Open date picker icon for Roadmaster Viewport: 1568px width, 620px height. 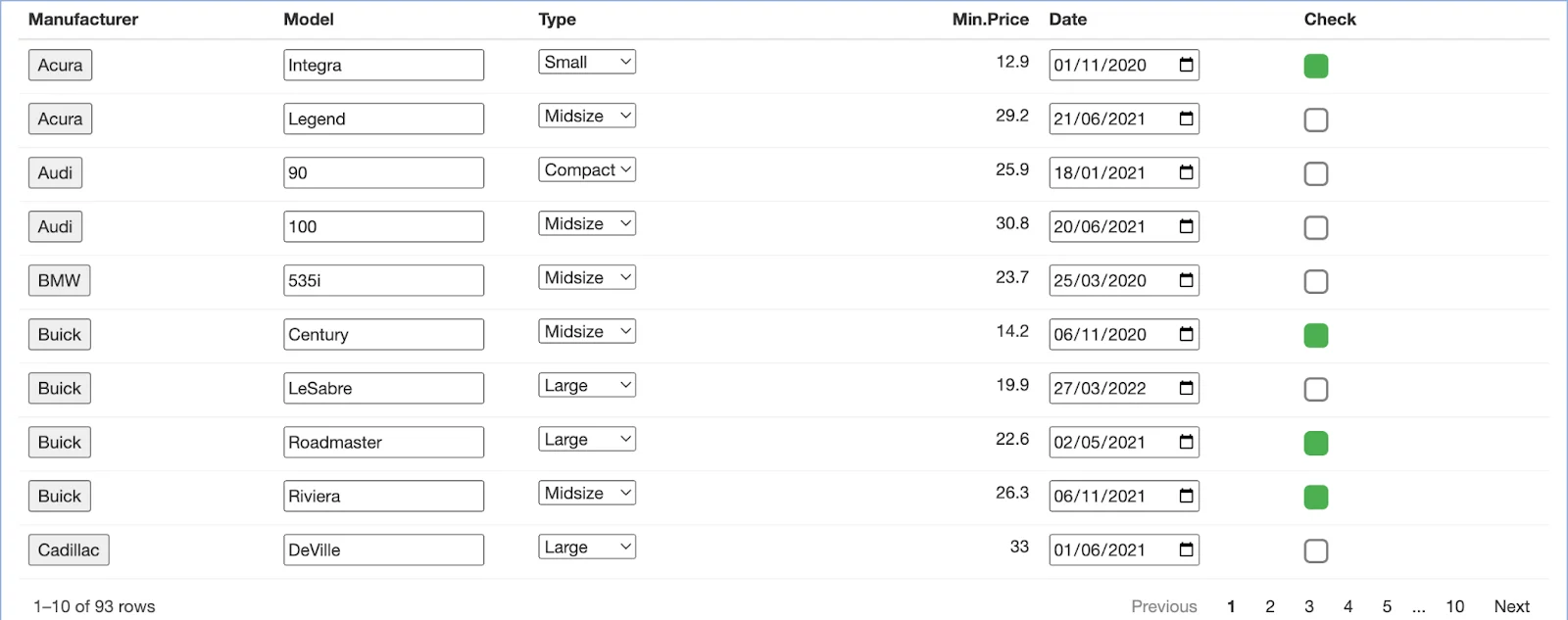click(x=1186, y=443)
